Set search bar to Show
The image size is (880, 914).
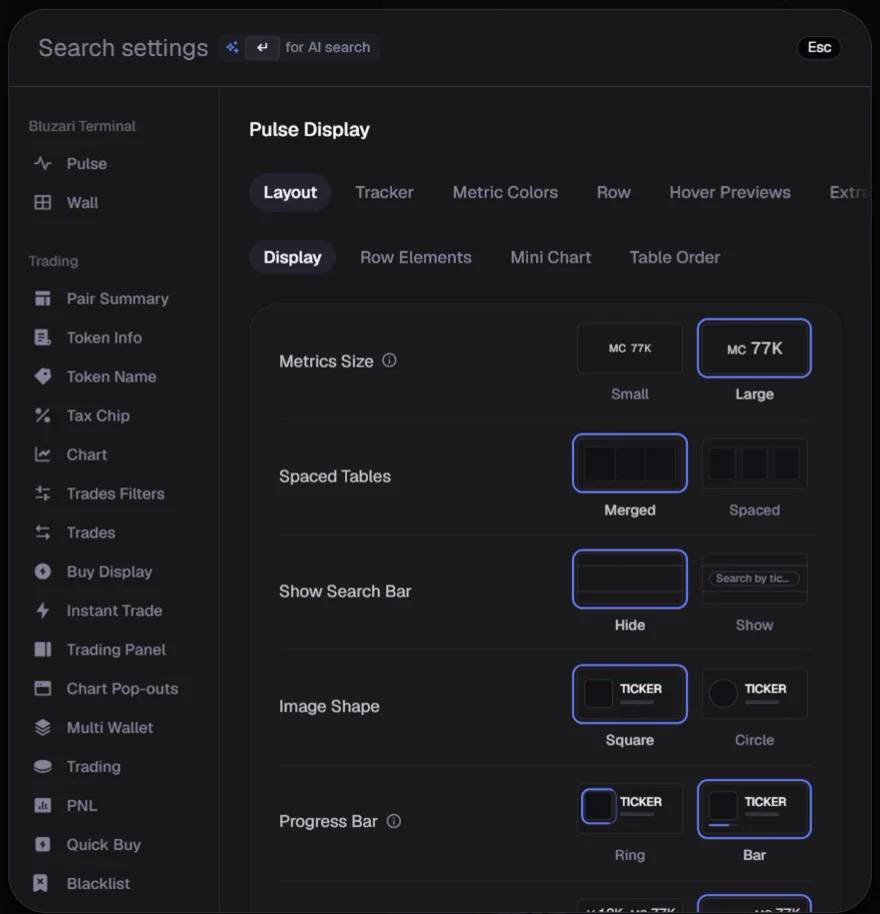click(754, 579)
